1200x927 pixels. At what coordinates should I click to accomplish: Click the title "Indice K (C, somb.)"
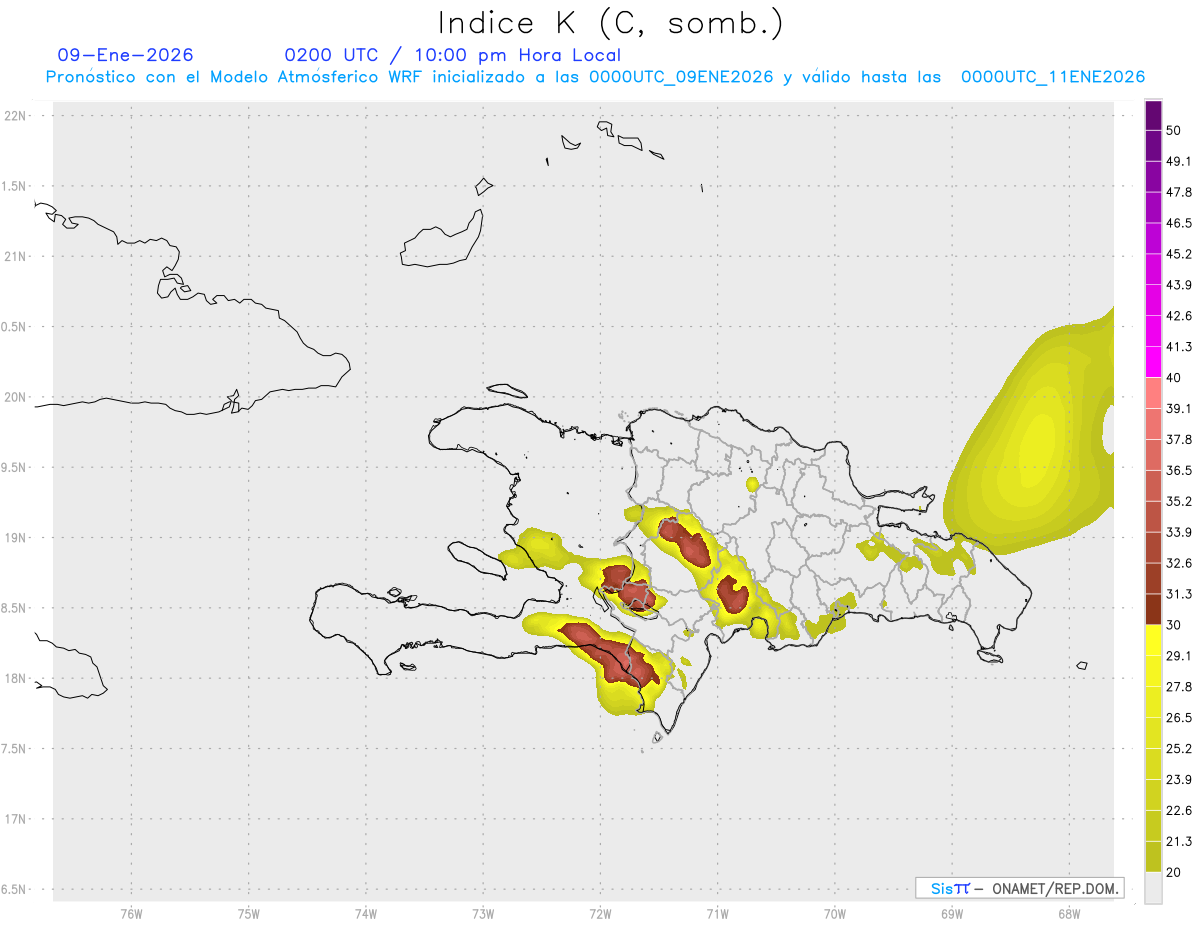(x=609, y=22)
